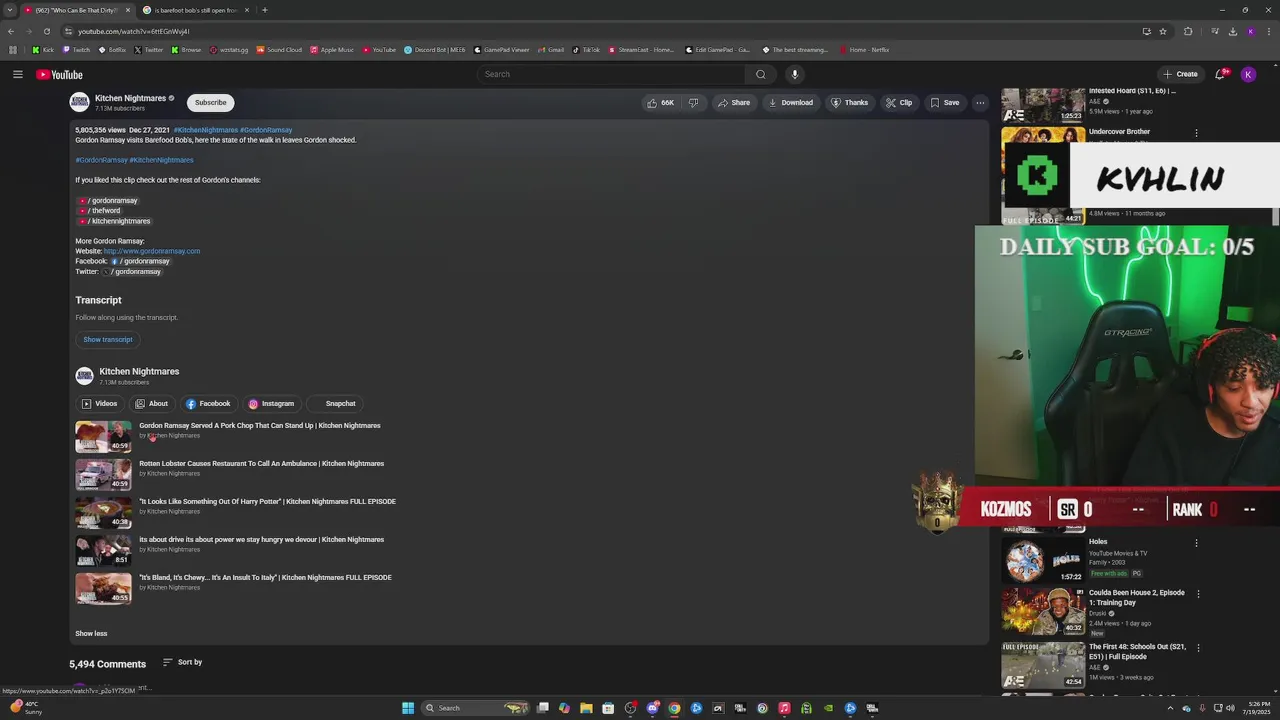
Task: Click Show transcript button
Action: pos(108,339)
